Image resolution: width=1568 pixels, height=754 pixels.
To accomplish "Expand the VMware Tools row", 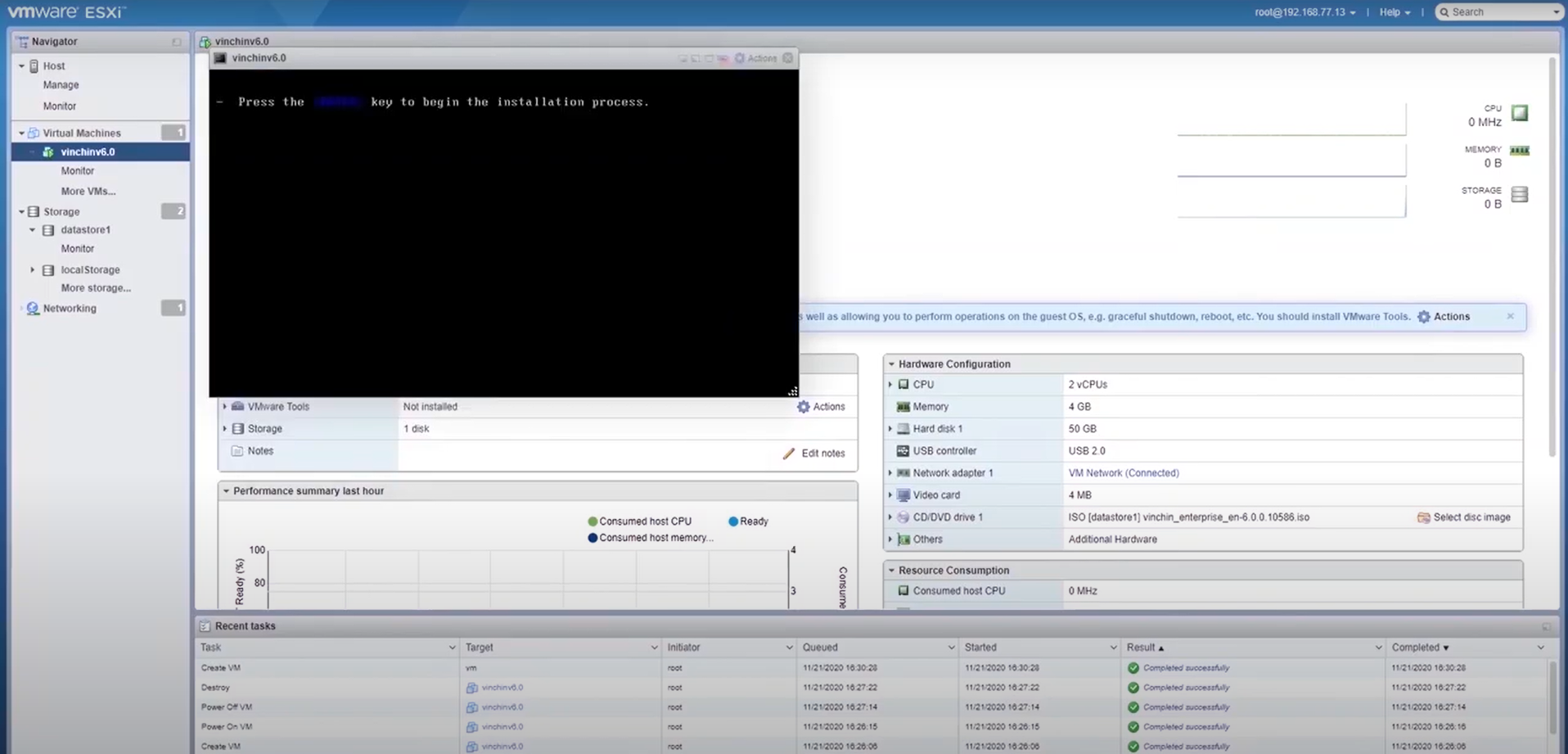I will pos(225,407).
